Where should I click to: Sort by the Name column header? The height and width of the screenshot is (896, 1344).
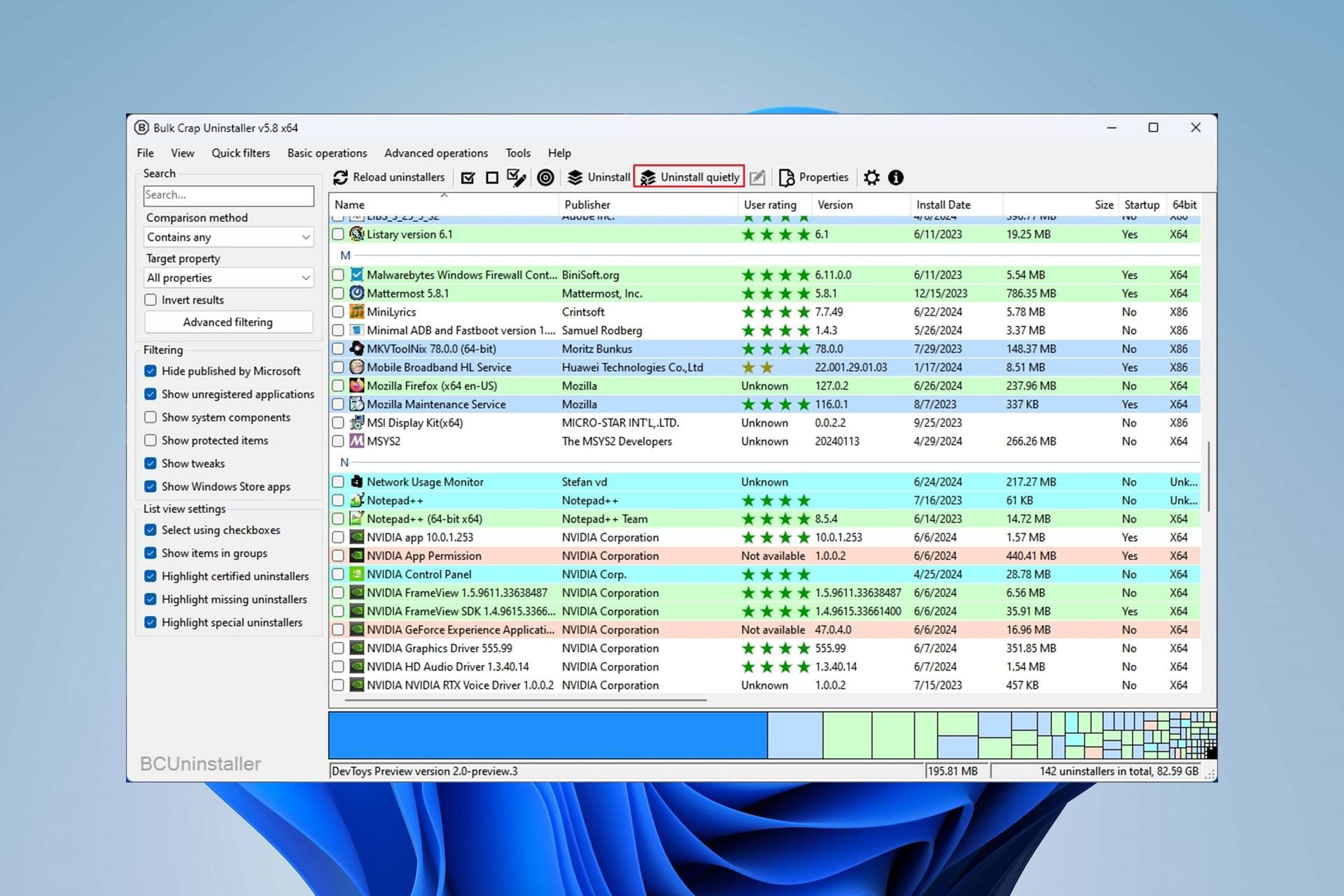pyautogui.click(x=444, y=204)
